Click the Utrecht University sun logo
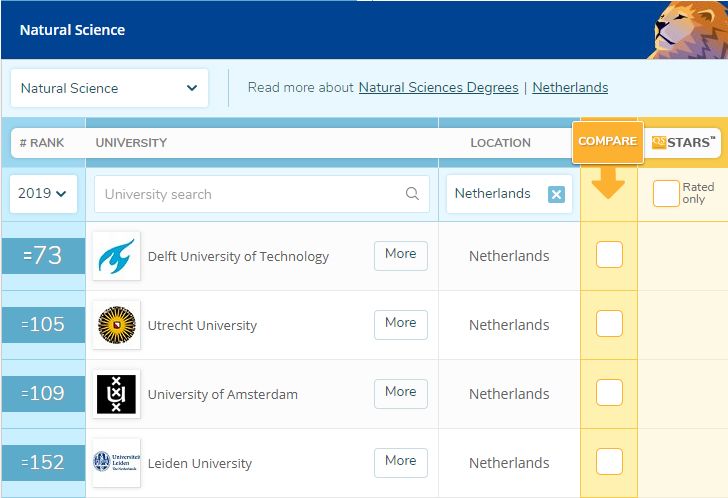The width and height of the screenshot is (728, 498). (117, 325)
